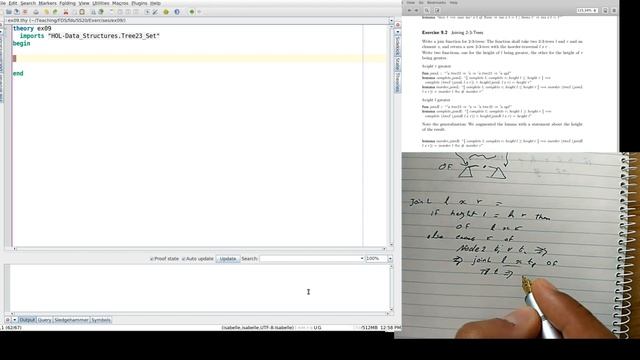Image resolution: width=640 pixels, height=360 pixels.
Task: Toggle the Auto update checkbox
Action: [184, 259]
